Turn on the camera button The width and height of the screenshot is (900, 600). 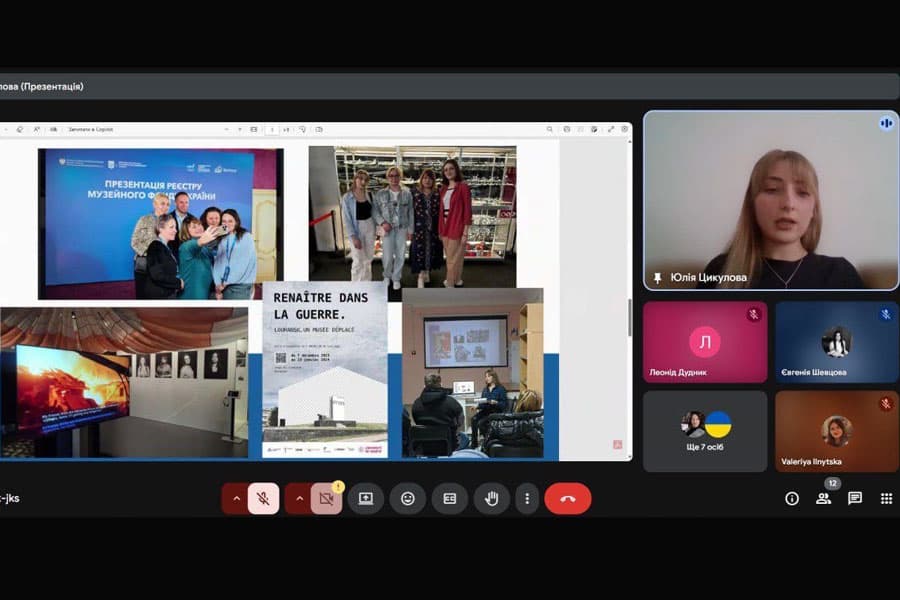326,498
